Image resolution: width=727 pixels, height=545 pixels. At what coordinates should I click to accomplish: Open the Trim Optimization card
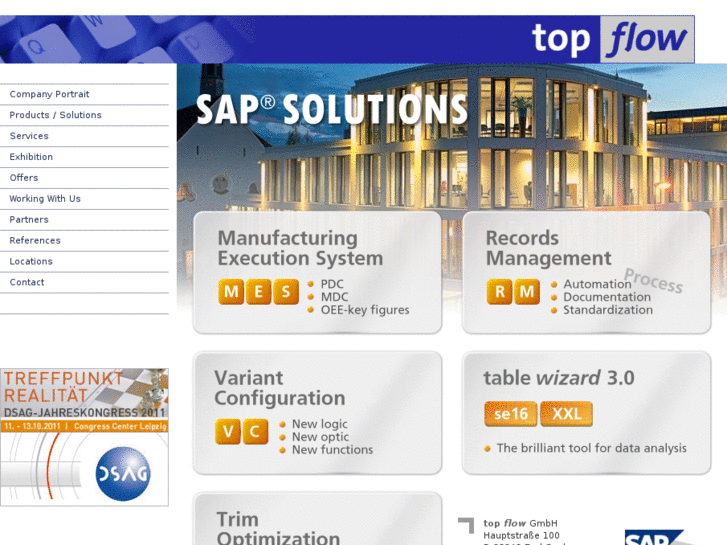click(318, 519)
